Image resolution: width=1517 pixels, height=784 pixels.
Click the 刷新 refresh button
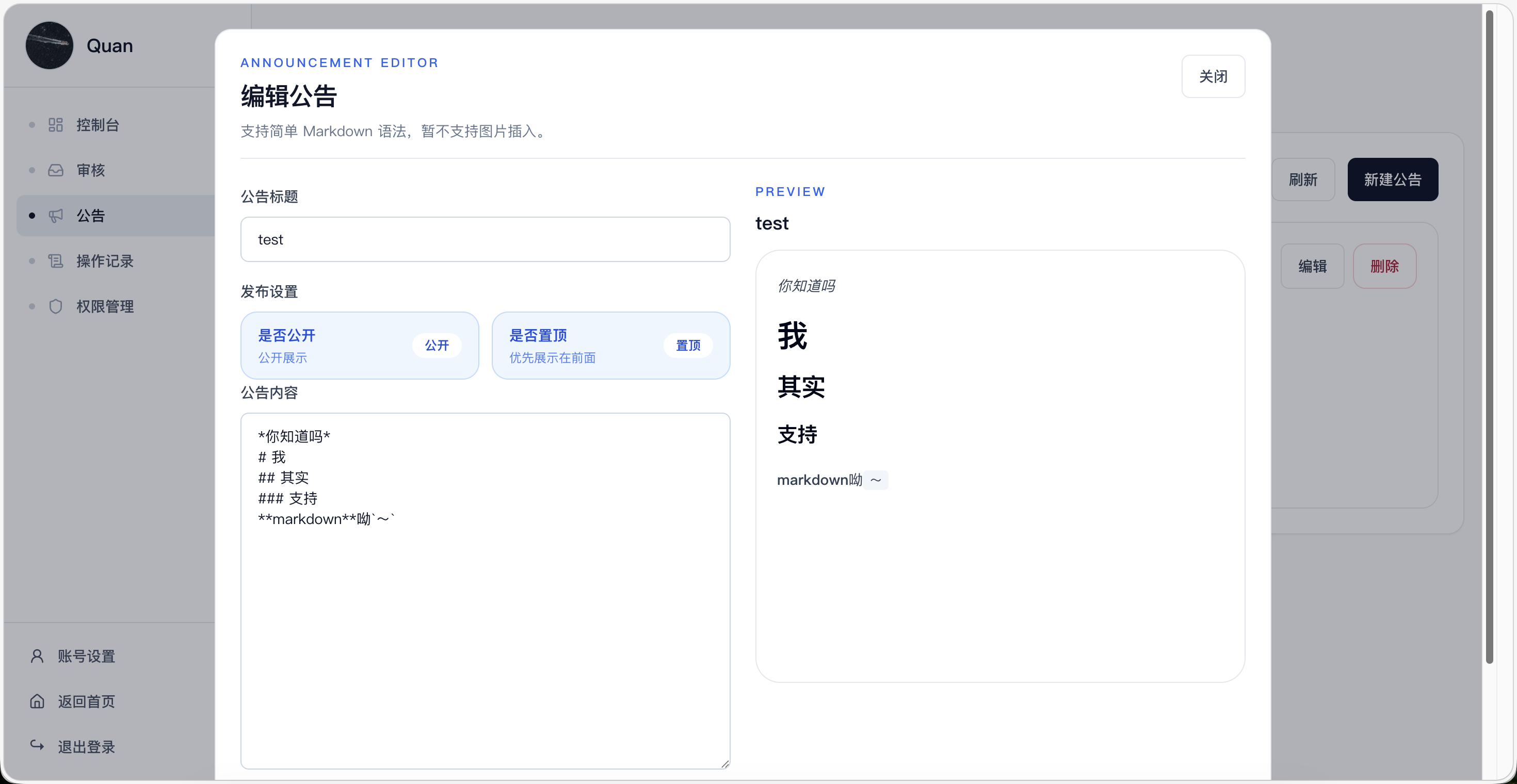pyautogui.click(x=1303, y=179)
